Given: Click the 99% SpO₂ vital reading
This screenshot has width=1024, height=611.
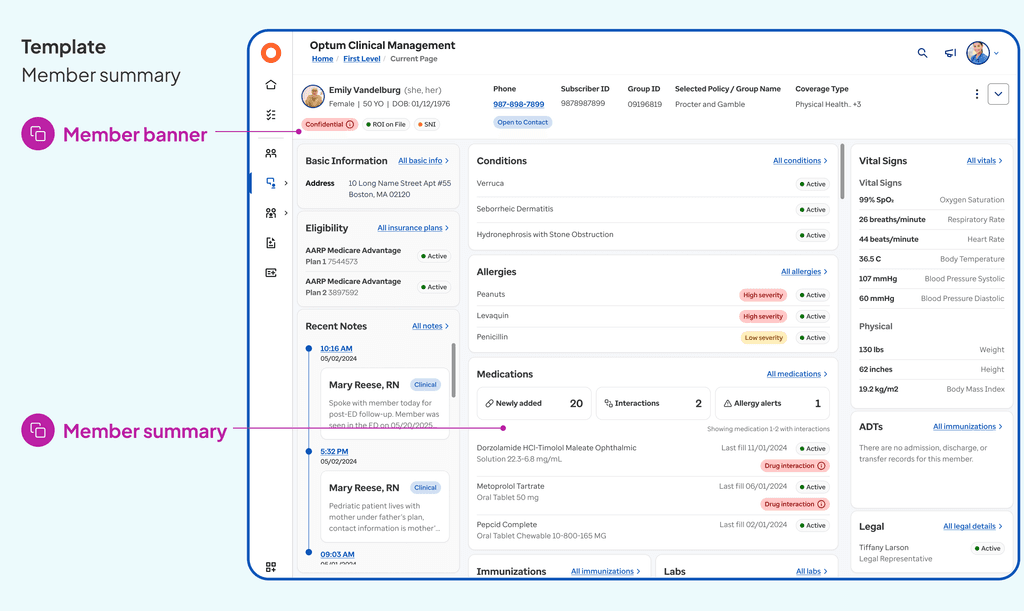Looking at the screenshot, I should (x=876, y=200).
